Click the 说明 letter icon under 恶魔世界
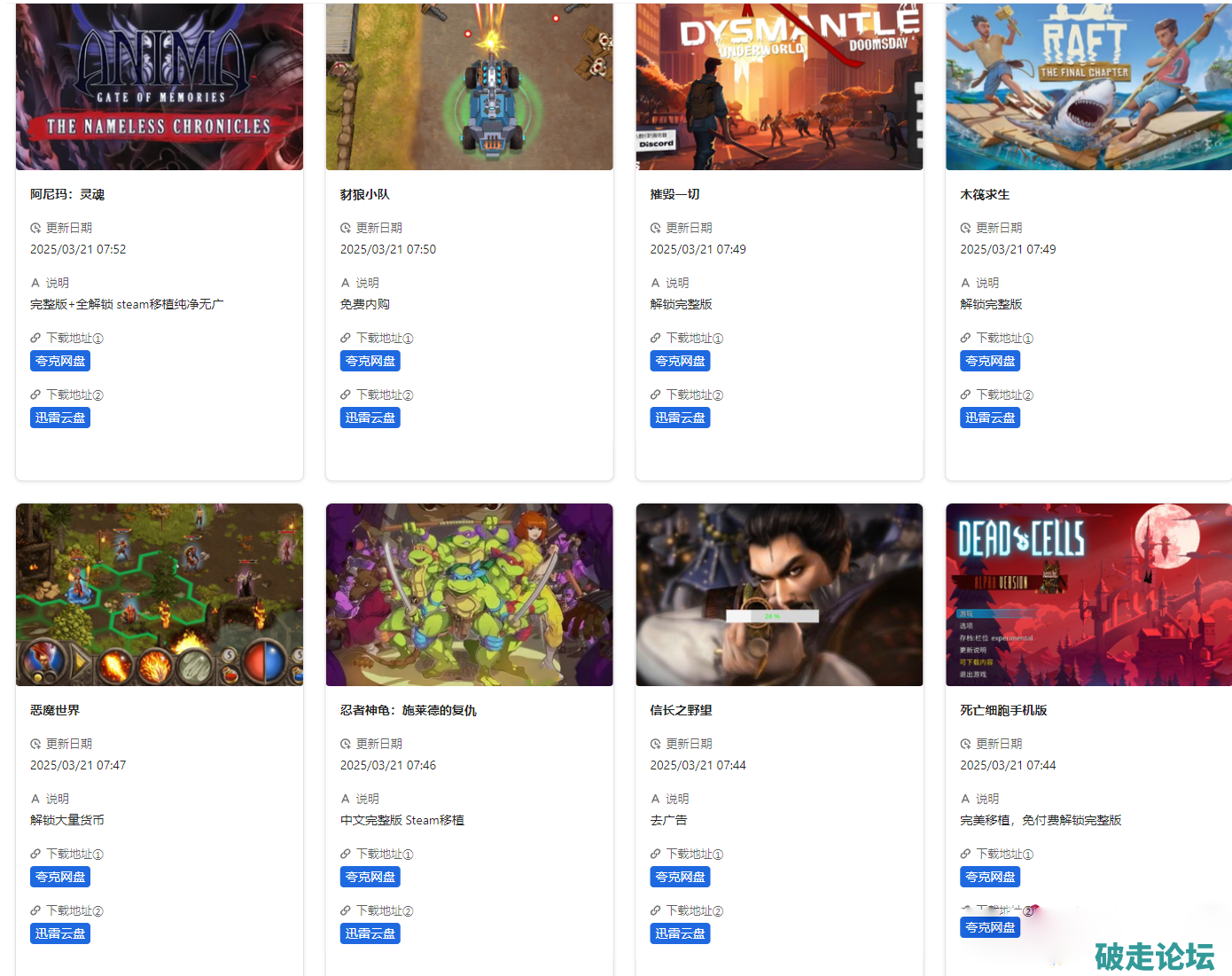Image resolution: width=1232 pixels, height=976 pixels. point(35,799)
